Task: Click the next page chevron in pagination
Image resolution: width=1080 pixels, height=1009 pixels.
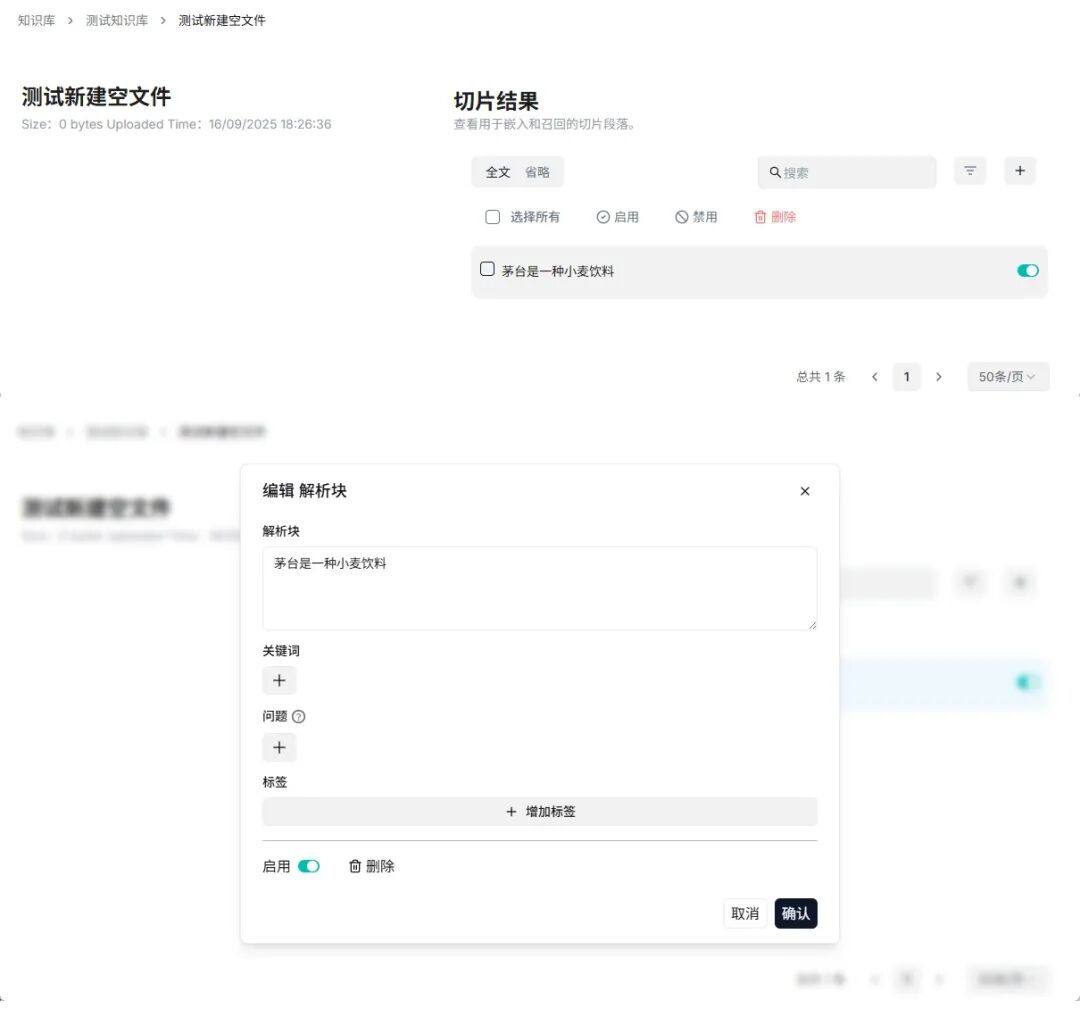Action: coord(939,377)
